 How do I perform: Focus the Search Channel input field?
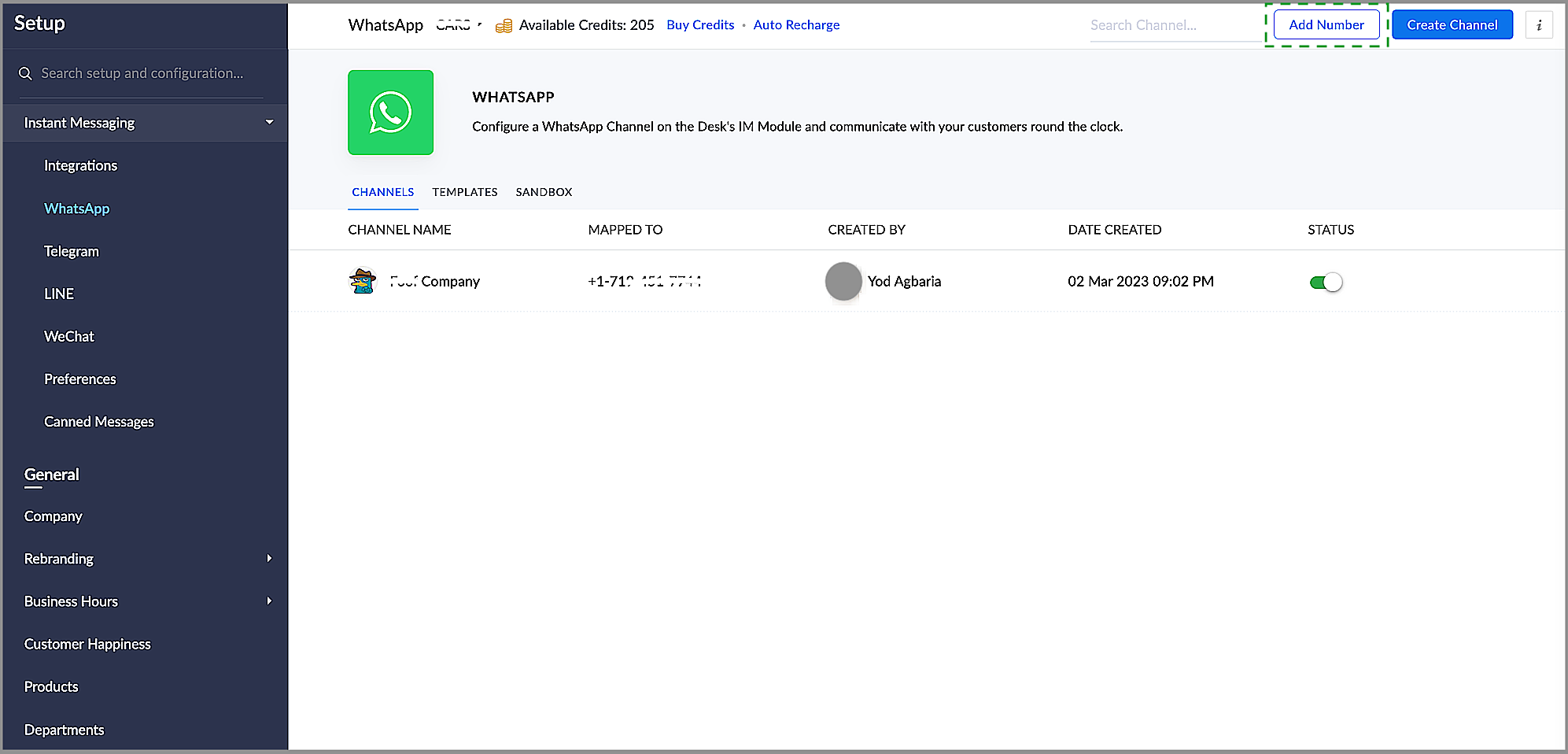(x=1175, y=25)
